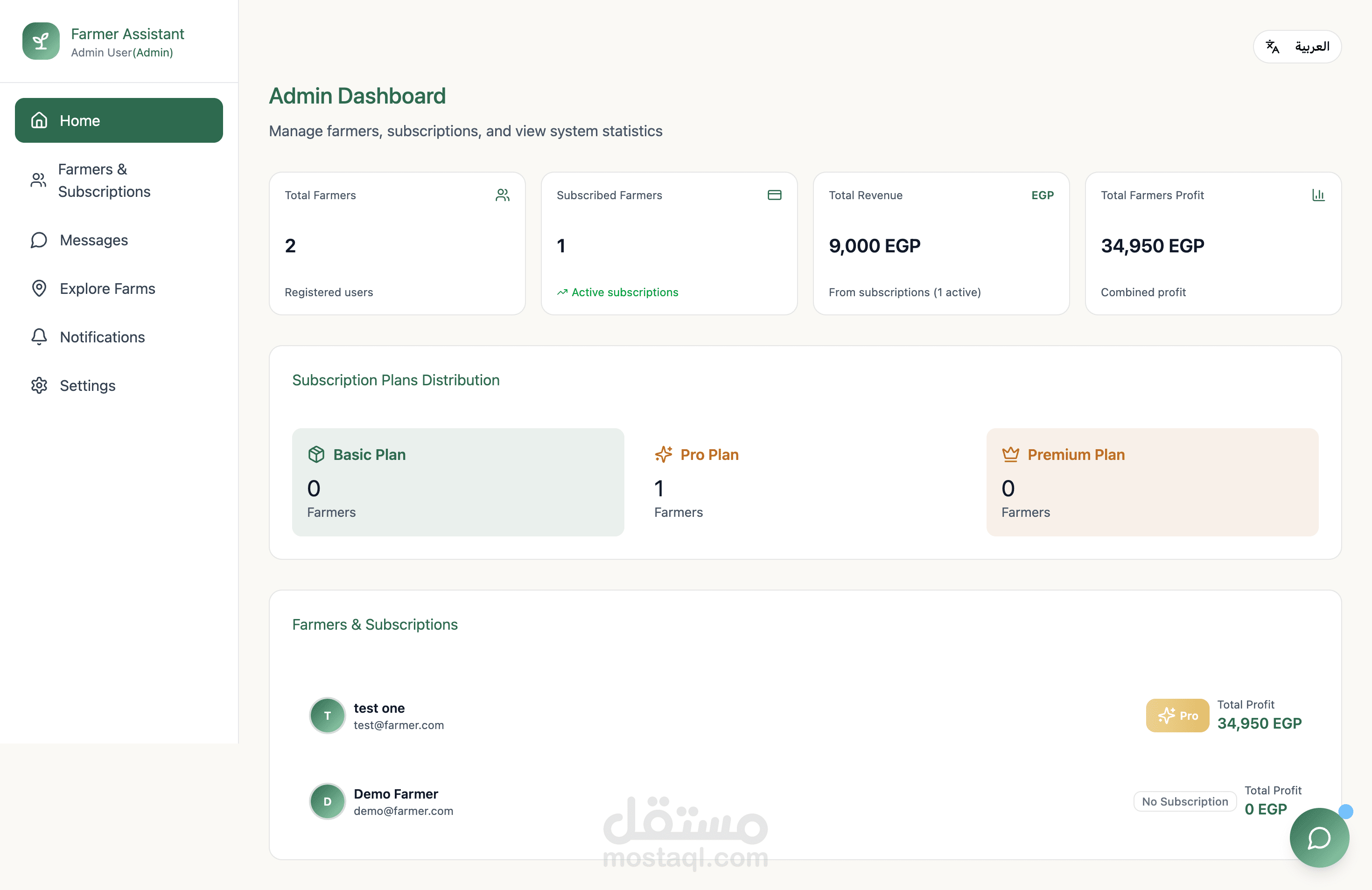Click the test one avatar T
The width and height of the screenshot is (1372, 890).
pos(328,716)
